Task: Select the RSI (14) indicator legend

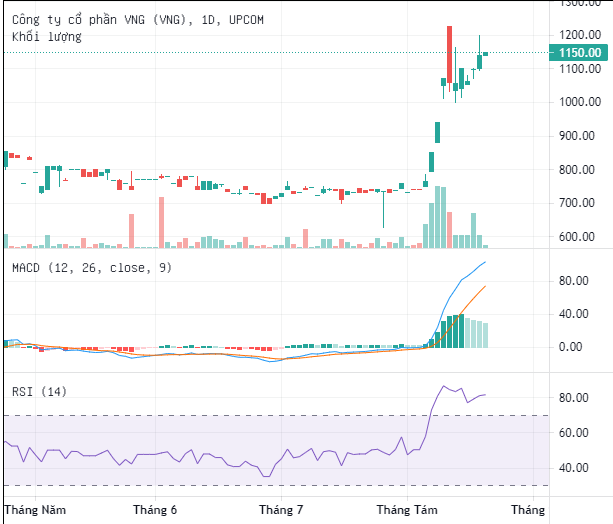Action: click(x=39, y=391)
